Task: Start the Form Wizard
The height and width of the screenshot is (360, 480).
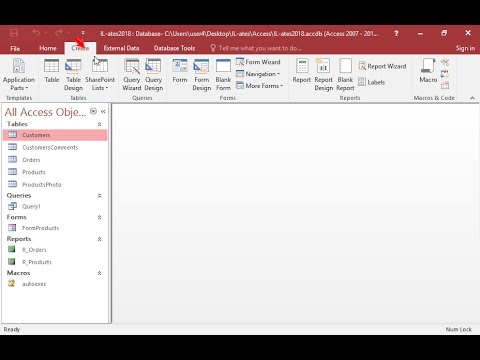Action: pos(258,62)
